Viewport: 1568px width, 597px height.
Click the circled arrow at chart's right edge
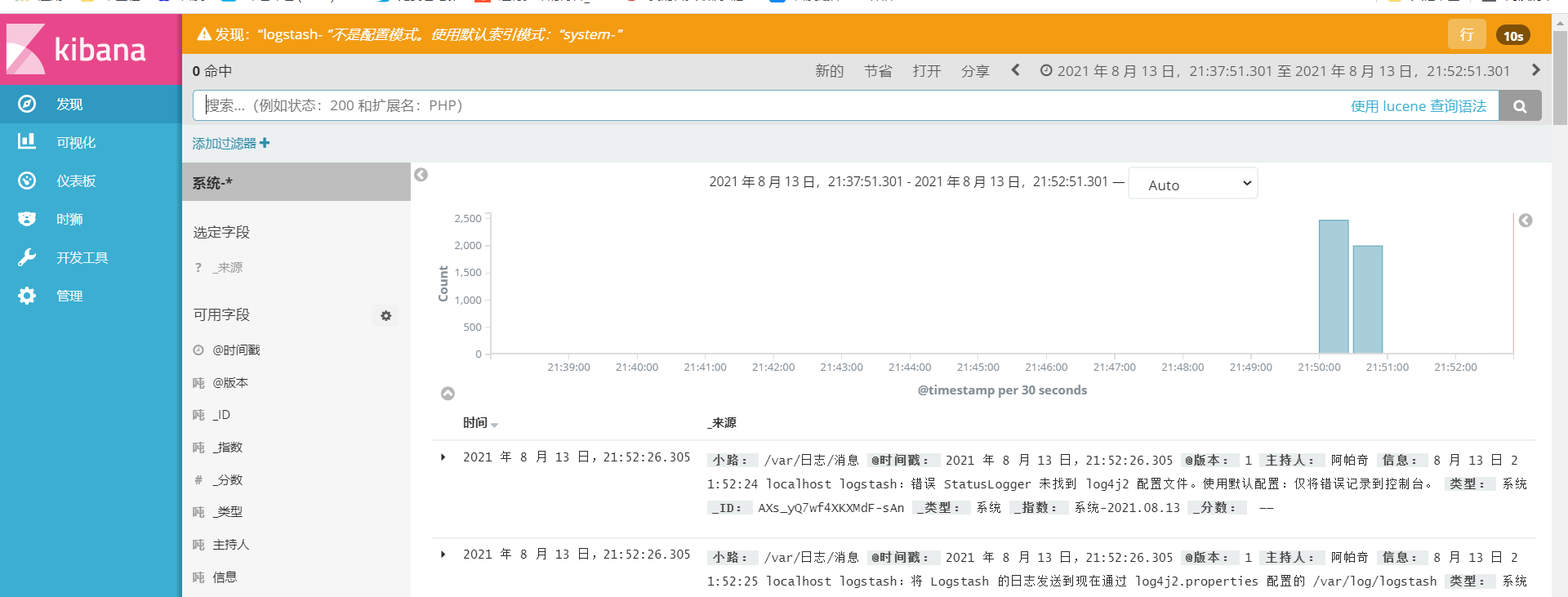tap(1526, 221)
